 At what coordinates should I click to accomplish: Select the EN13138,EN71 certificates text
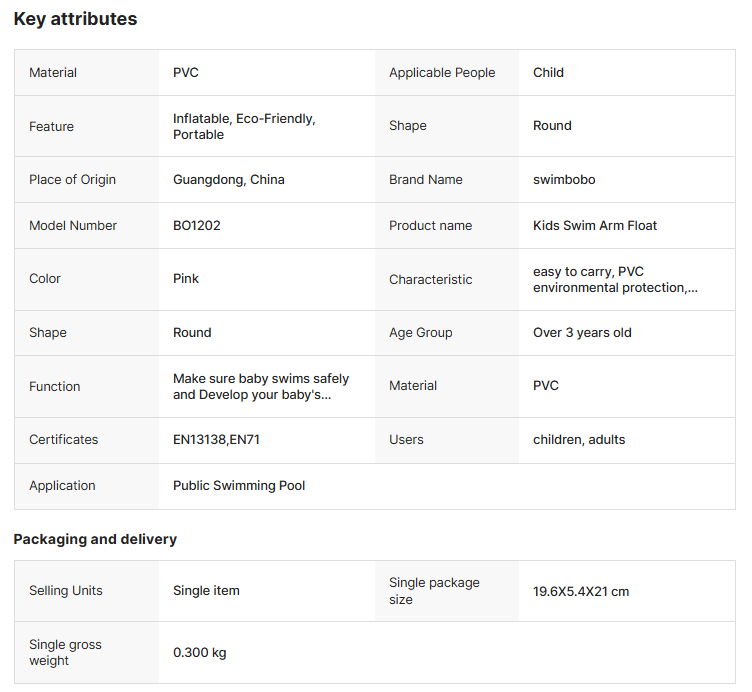[216, 440]
